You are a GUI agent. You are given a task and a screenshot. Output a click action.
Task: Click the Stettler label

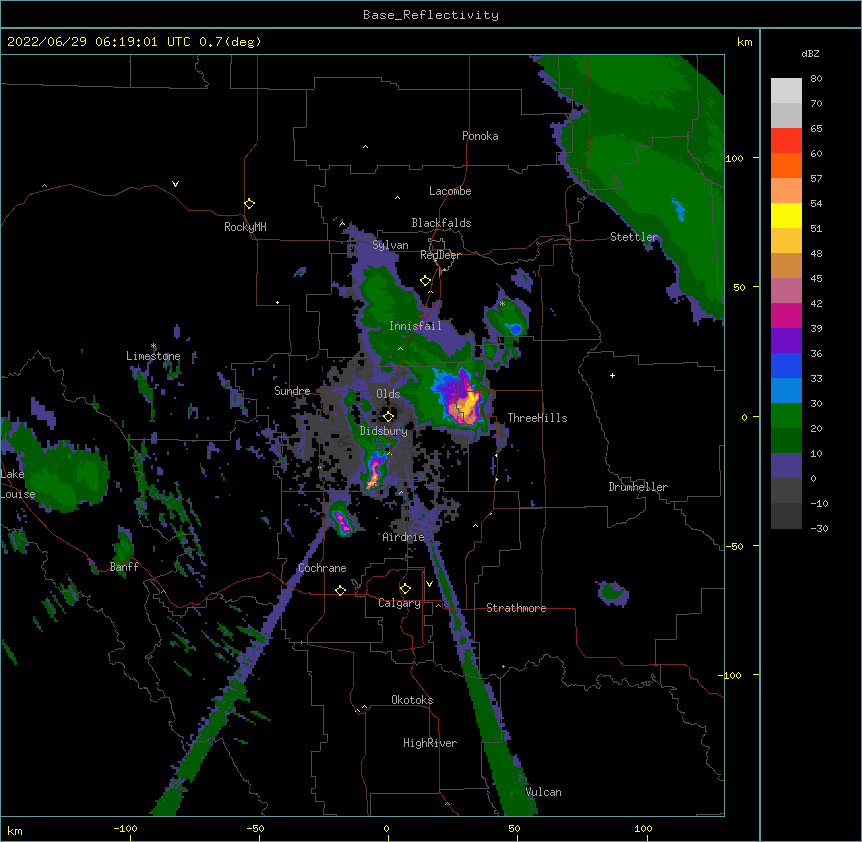point(634,237)
